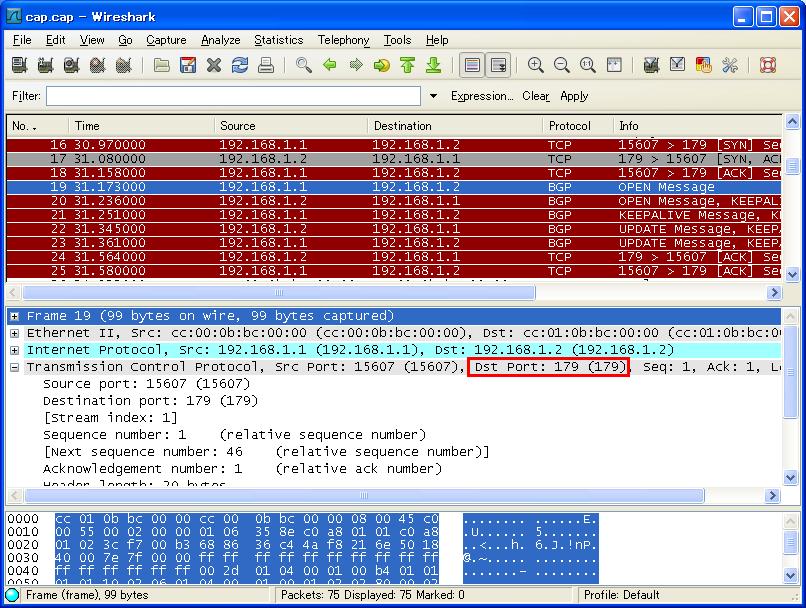
Task: Zoom out packet text
Action: point(561,65)
